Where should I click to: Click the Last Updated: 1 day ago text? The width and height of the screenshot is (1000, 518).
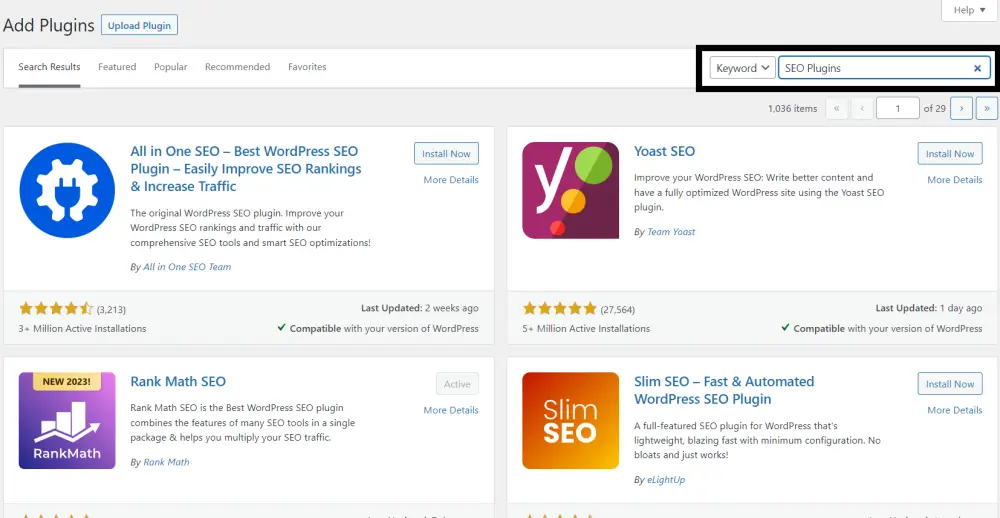pyautogui.click(x=929, y=308)
